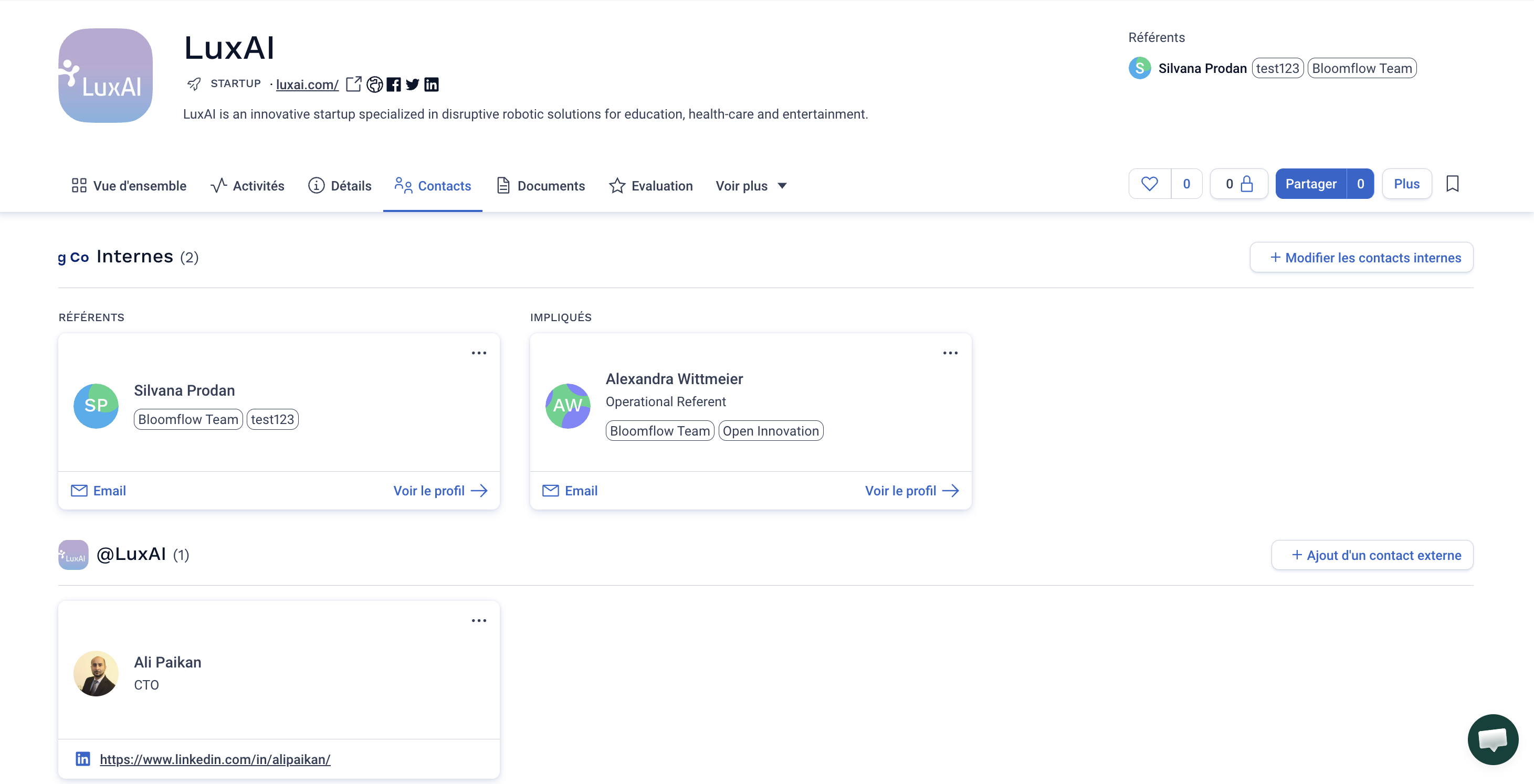Viewport: 1534px width, 784px height.
Task: Open the Documents tab
Action: [x=541, y=186]
